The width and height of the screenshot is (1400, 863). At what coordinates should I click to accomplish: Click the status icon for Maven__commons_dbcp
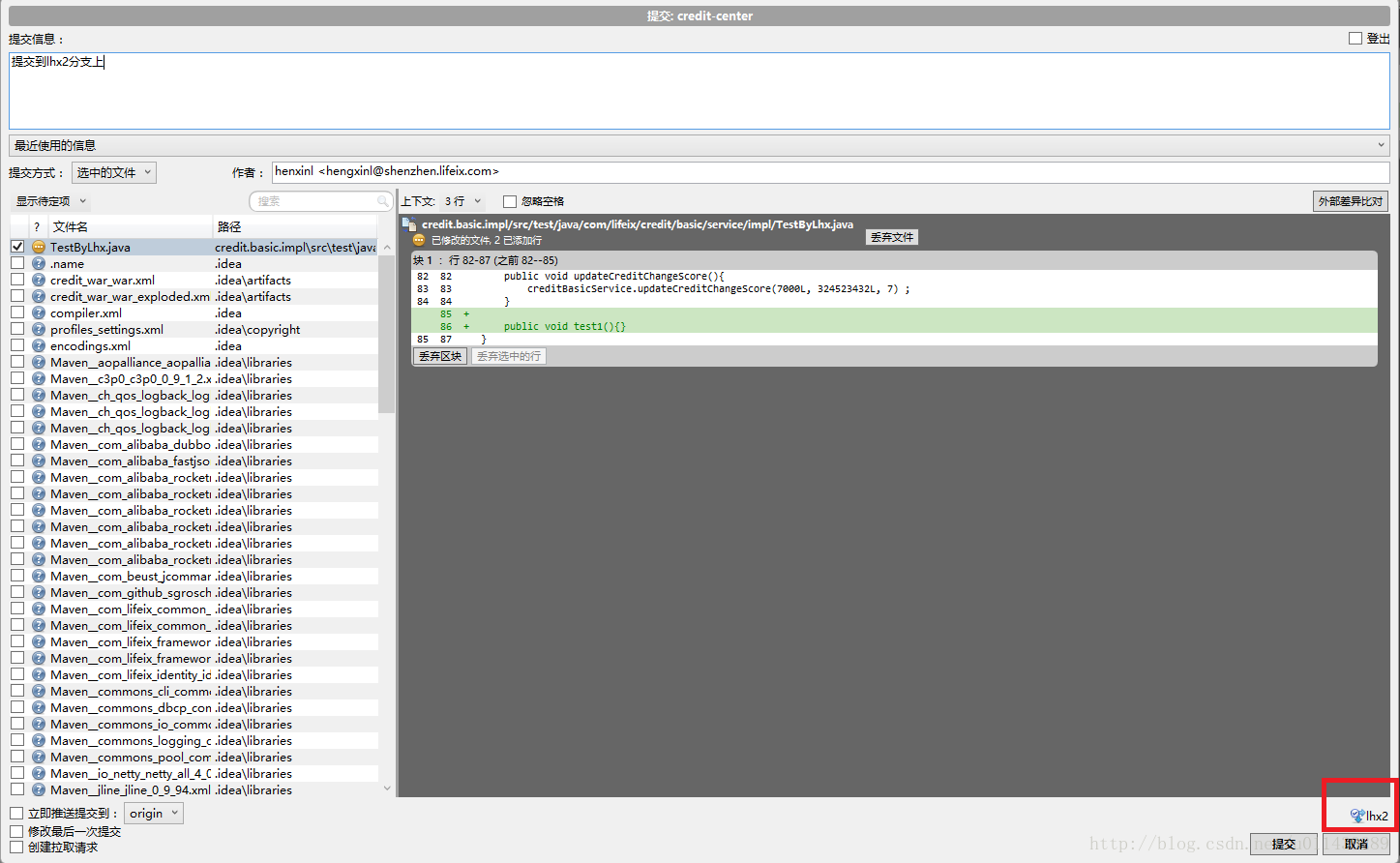(39, 707)
